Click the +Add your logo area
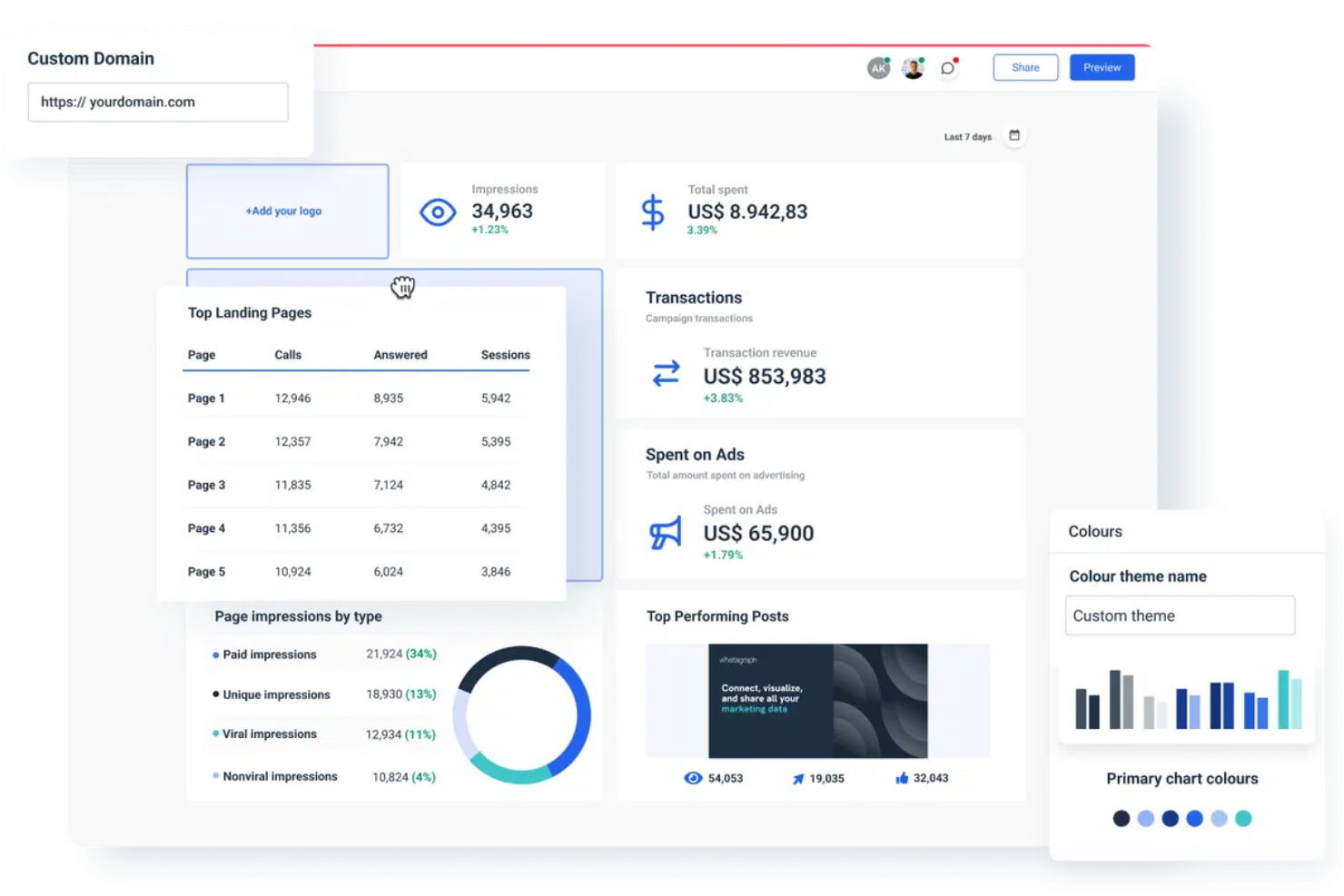This screenshot has height=896, width=1344. [286, 211]
